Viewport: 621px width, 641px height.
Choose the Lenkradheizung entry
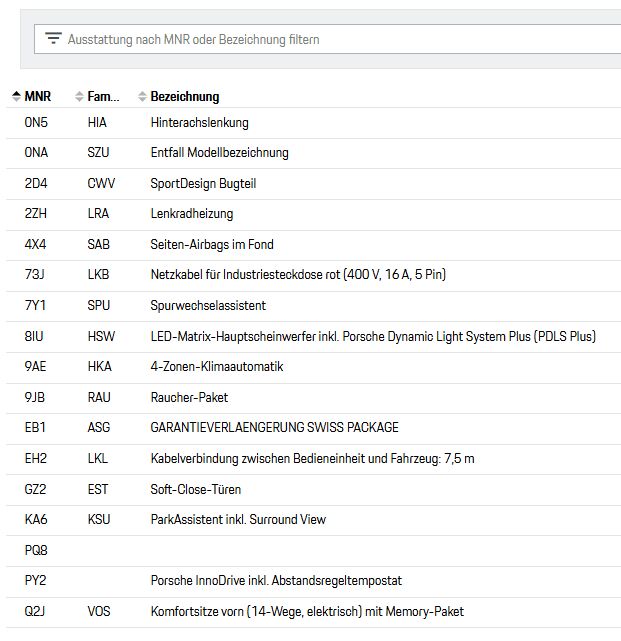191,214
